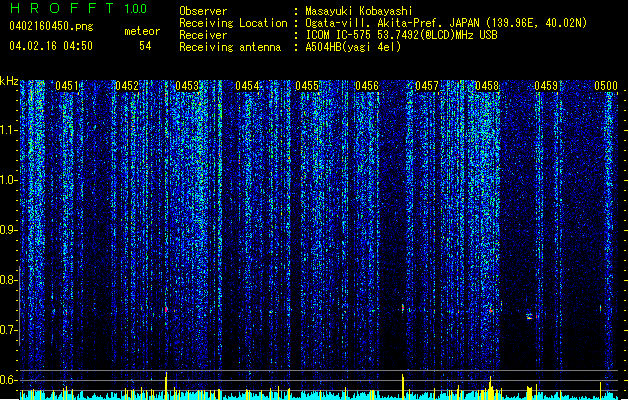This screenshot has width=629, height=400.
Task: Click the tall yellow spike below 0457
Action: click(403, 386)
